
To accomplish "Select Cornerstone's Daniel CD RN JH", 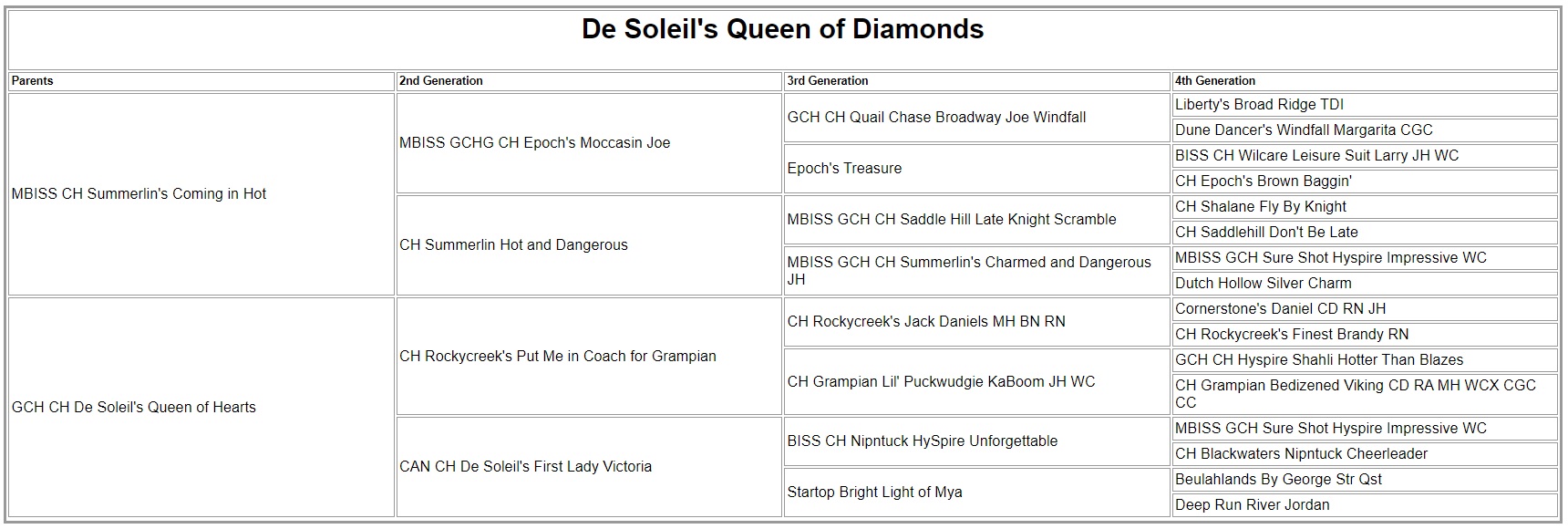I will 1280,309.
